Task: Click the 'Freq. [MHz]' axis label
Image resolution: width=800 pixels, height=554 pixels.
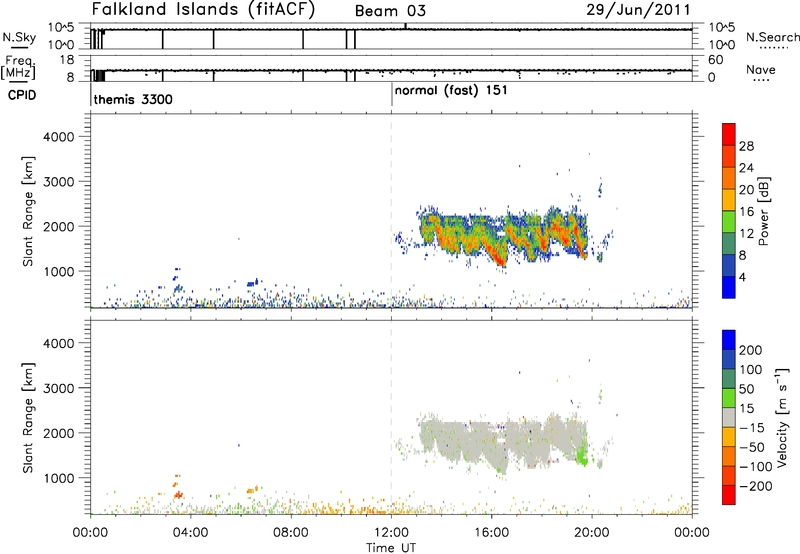Action: tap(18, 68)
